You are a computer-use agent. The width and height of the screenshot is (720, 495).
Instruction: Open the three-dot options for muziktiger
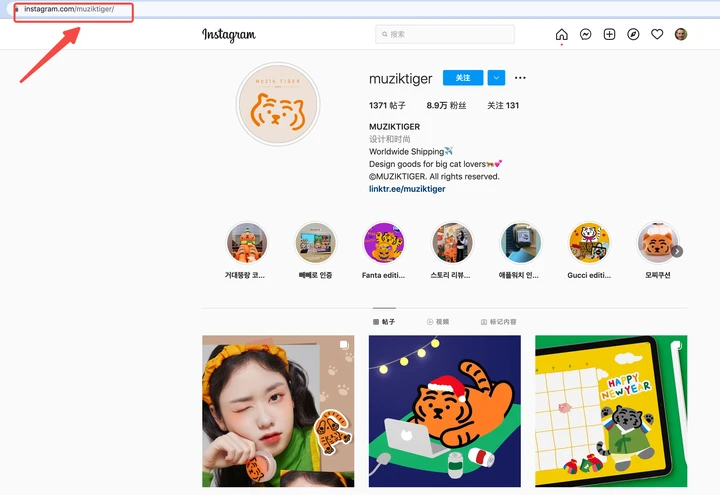coord(520,78)
